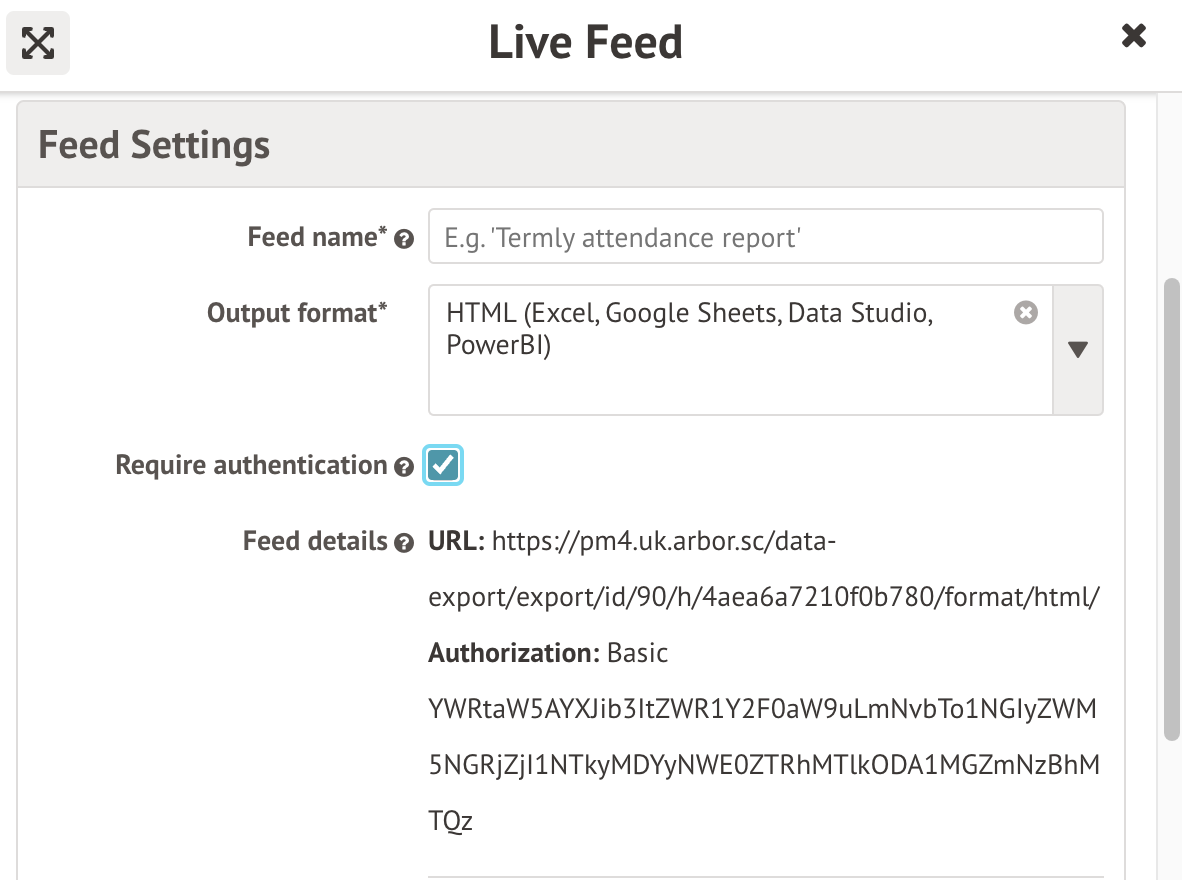The image size is (1182, 880).
Task: Uncheck the Require authentication checkbox
Action: tap(443, 465)
